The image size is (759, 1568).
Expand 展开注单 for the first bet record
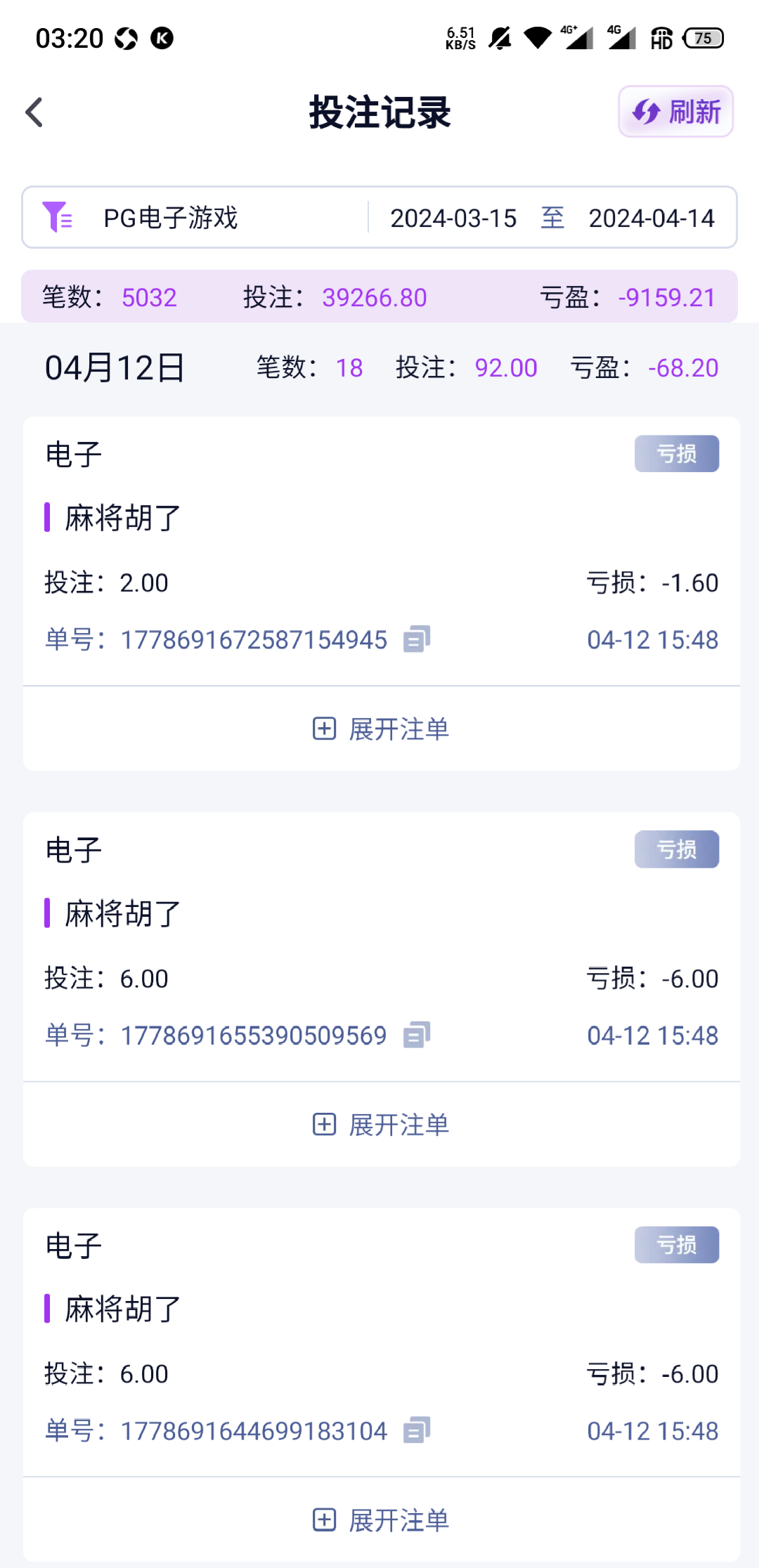(381, 729)
